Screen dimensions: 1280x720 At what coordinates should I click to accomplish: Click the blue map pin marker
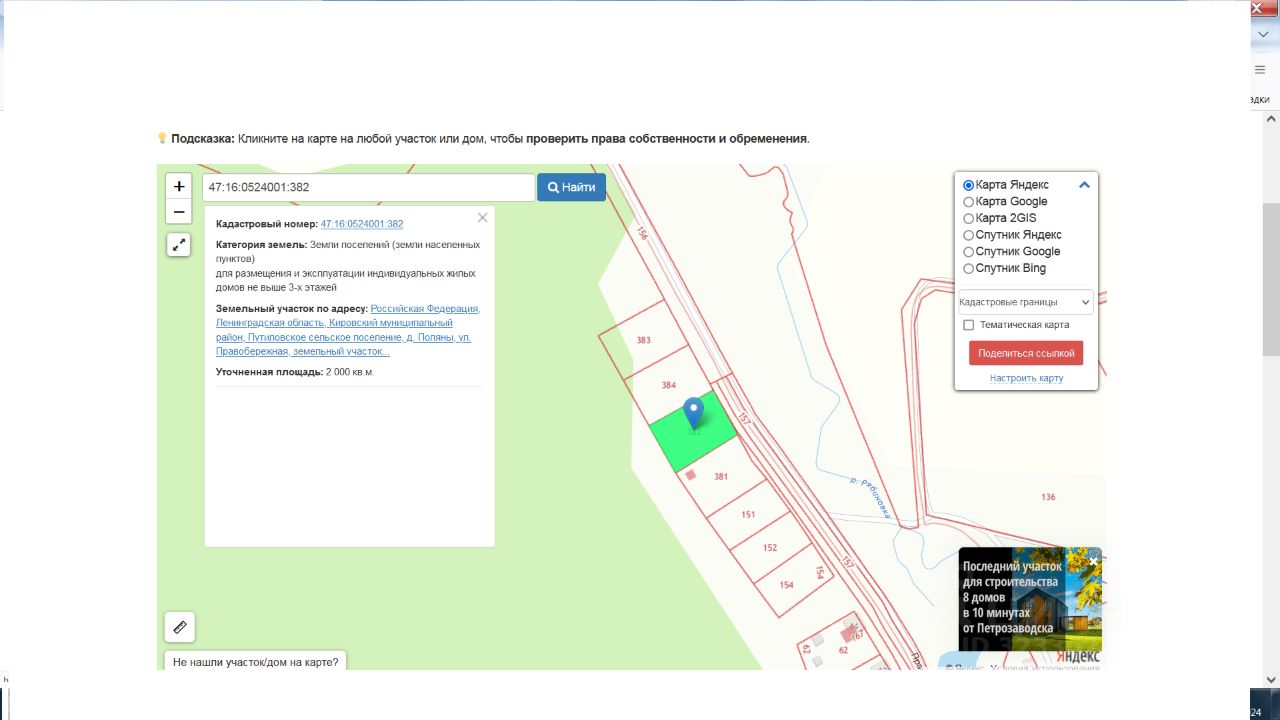pyautogui.click(x=693, y=413)
